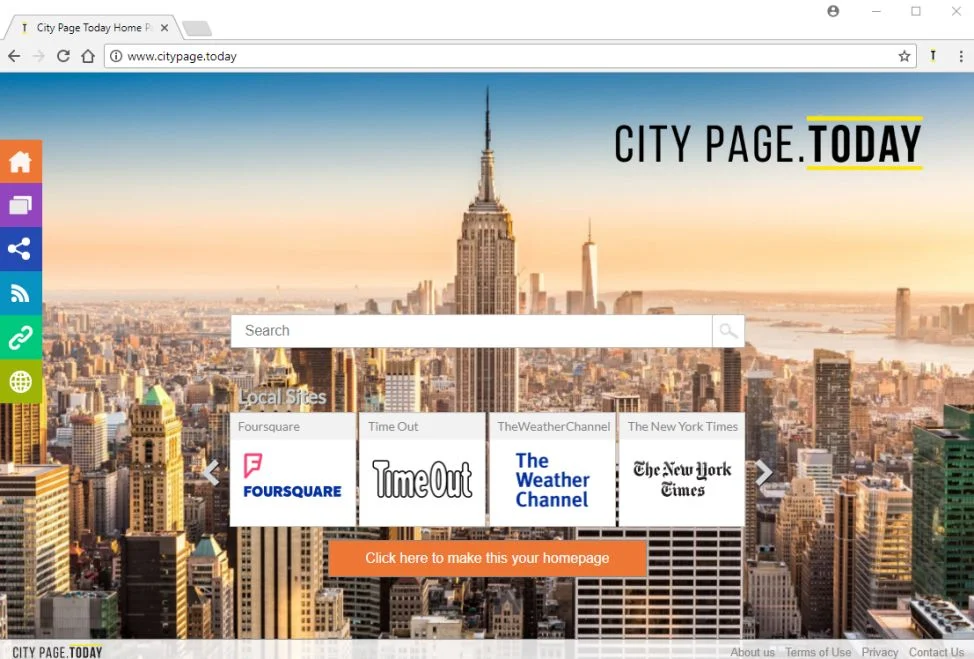The height and width of the screenshot is (659, 974).
Task: Go back with browser back arrow
Action: pos(14,57)
